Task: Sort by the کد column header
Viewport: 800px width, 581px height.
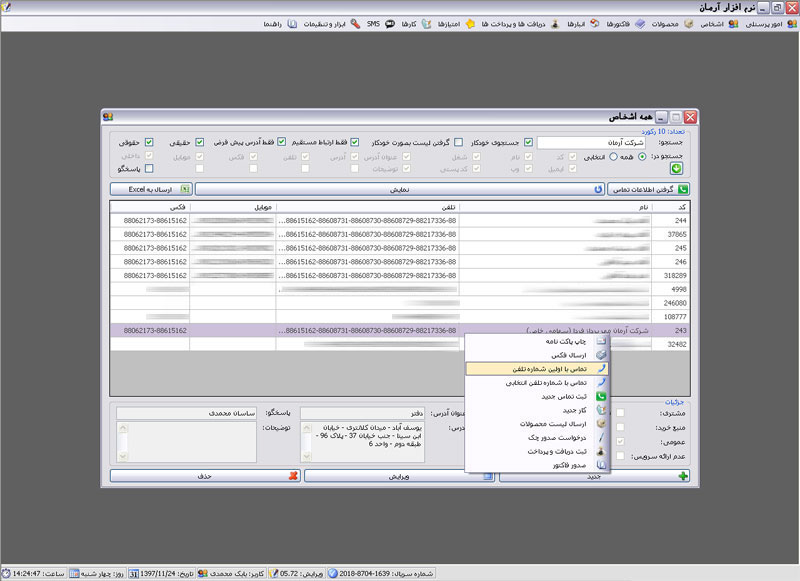Action: [x=670, y=207]
